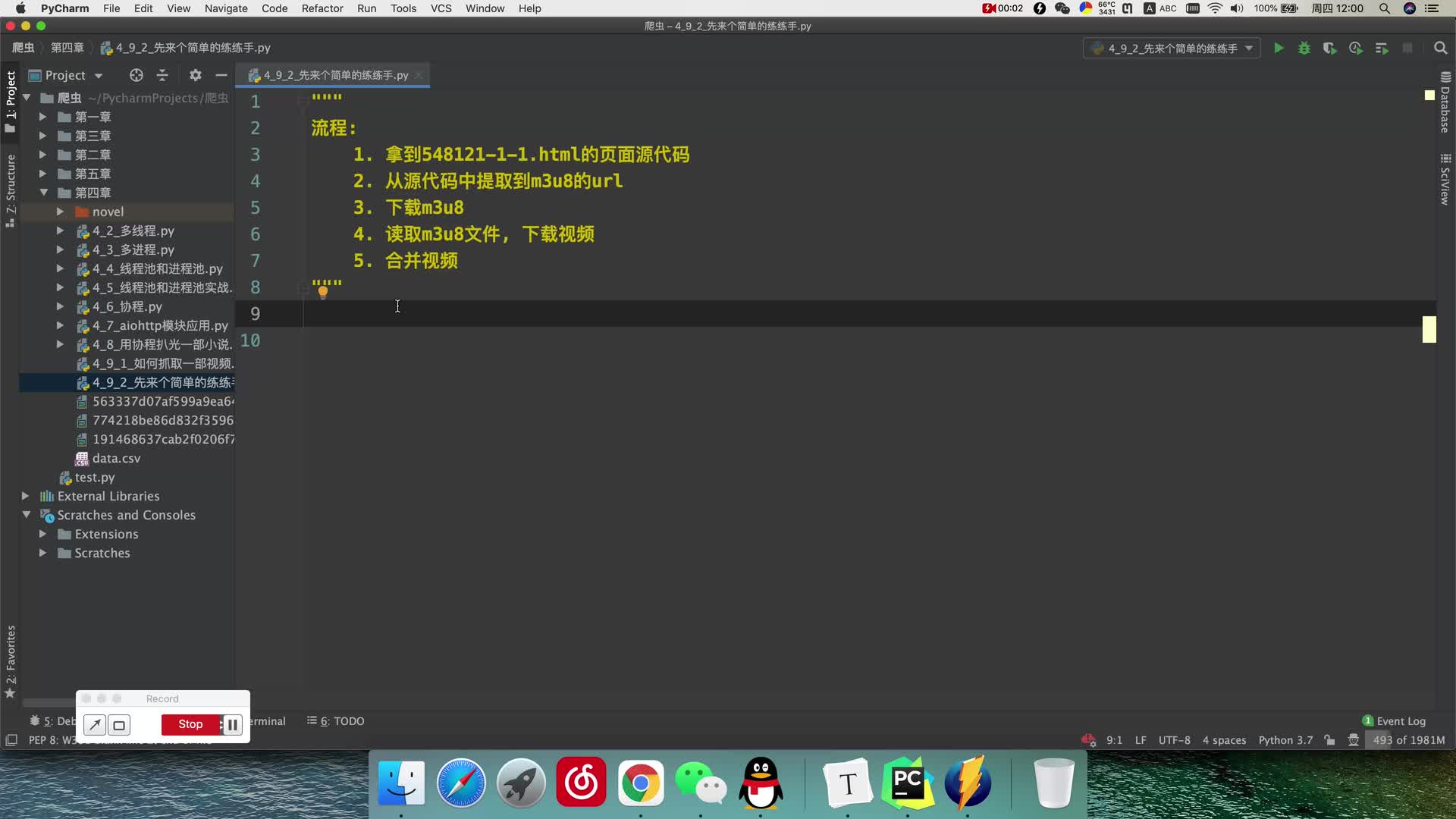The image size is (1456, 819).
Task: Toggle the Database tool window
Action: tap(1445, 102)
